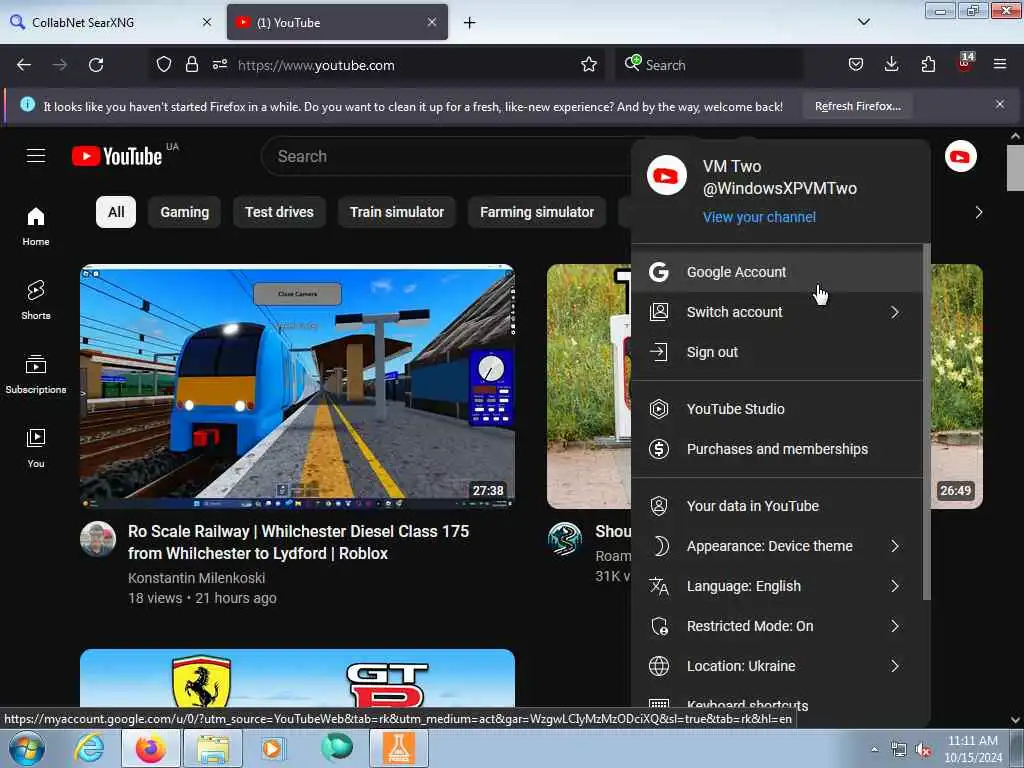Filter by Train simulator chip
1024x768 pixels.
[x=396, y=212]
